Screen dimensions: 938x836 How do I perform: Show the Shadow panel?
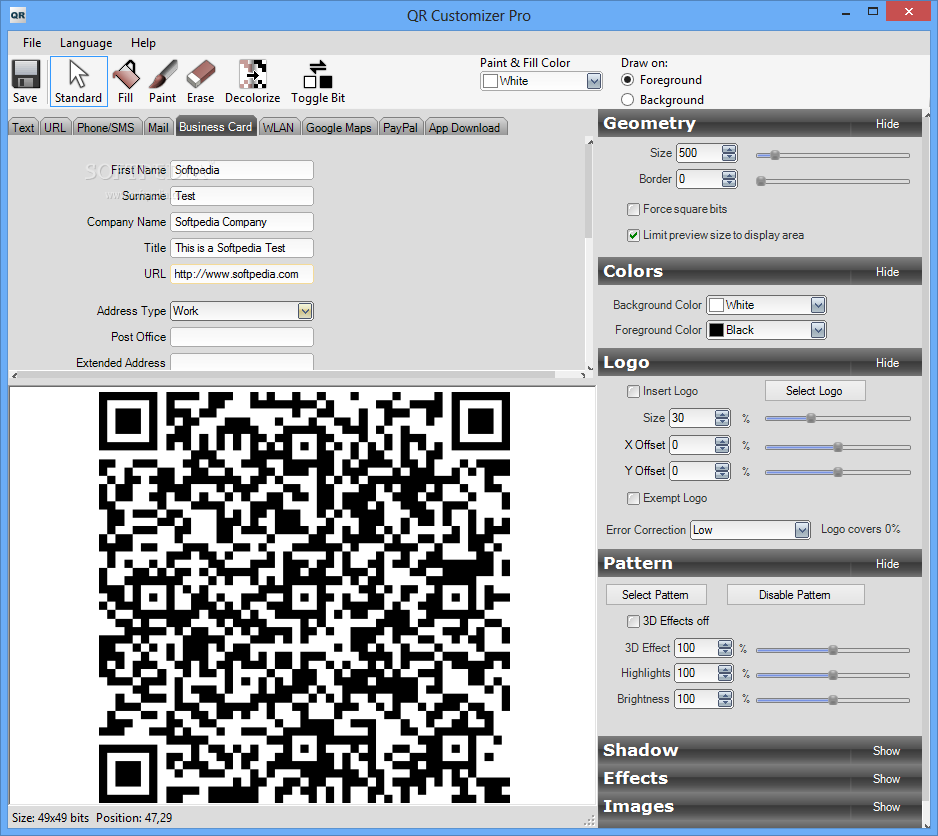tap(886, 750)
